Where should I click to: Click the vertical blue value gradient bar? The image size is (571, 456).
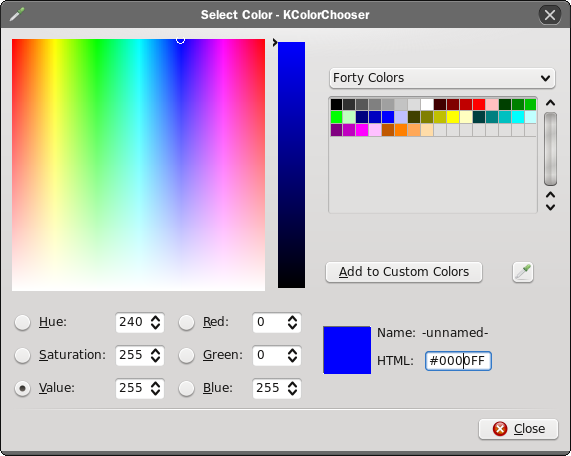(291, 165)
